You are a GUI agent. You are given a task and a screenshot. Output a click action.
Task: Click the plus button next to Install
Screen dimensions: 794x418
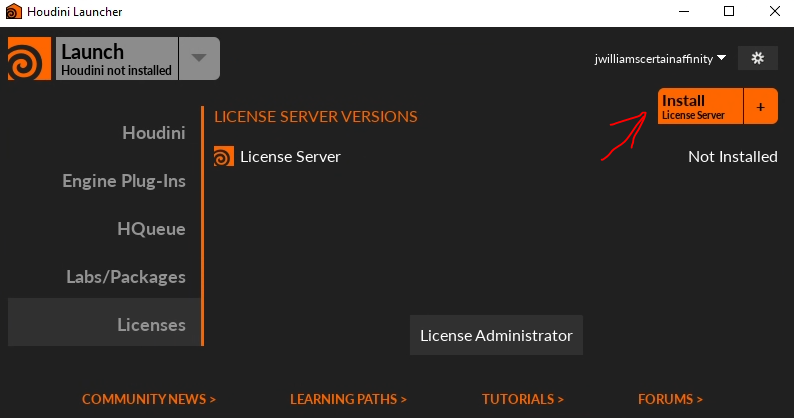coord(761,106)
